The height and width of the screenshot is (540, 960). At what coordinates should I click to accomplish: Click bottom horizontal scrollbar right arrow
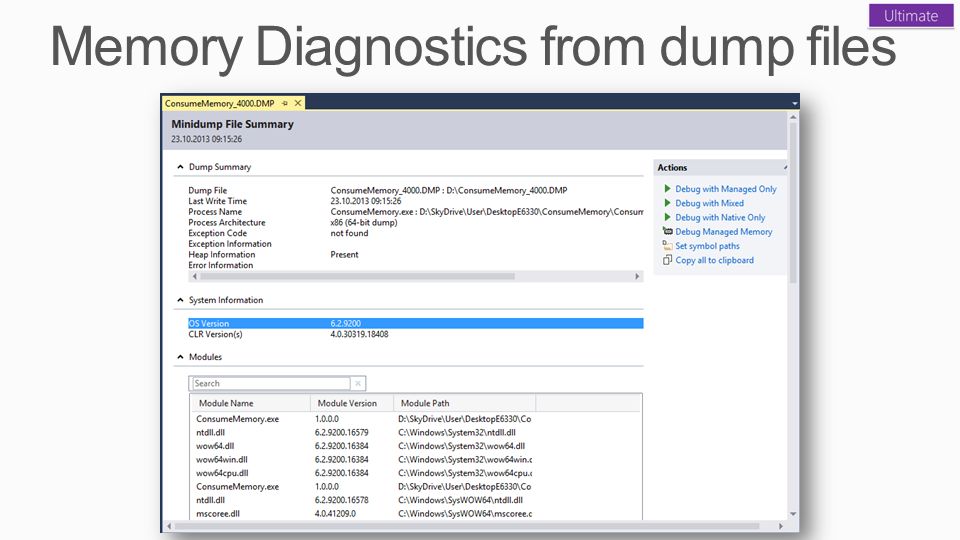781,526
